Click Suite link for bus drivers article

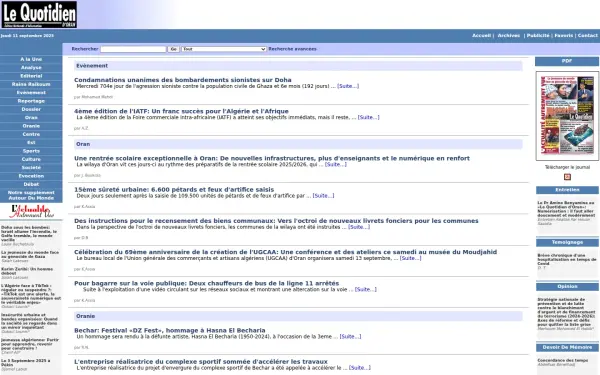[x=365, y=290]
